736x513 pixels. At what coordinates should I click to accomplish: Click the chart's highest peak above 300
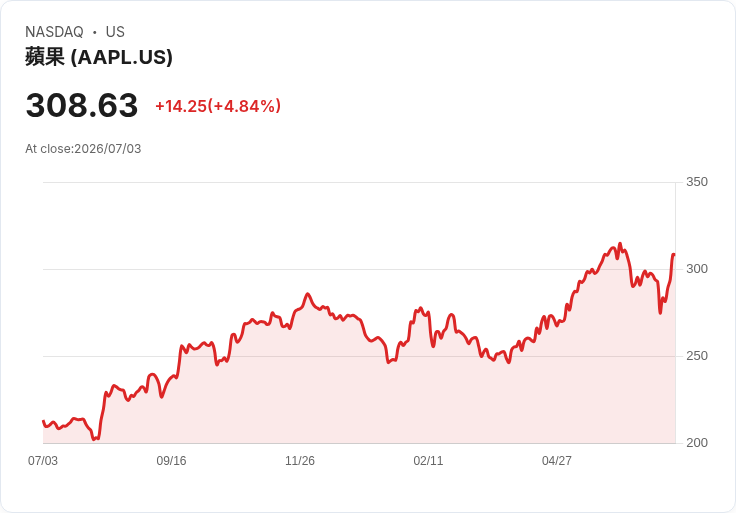coord(620,244)
